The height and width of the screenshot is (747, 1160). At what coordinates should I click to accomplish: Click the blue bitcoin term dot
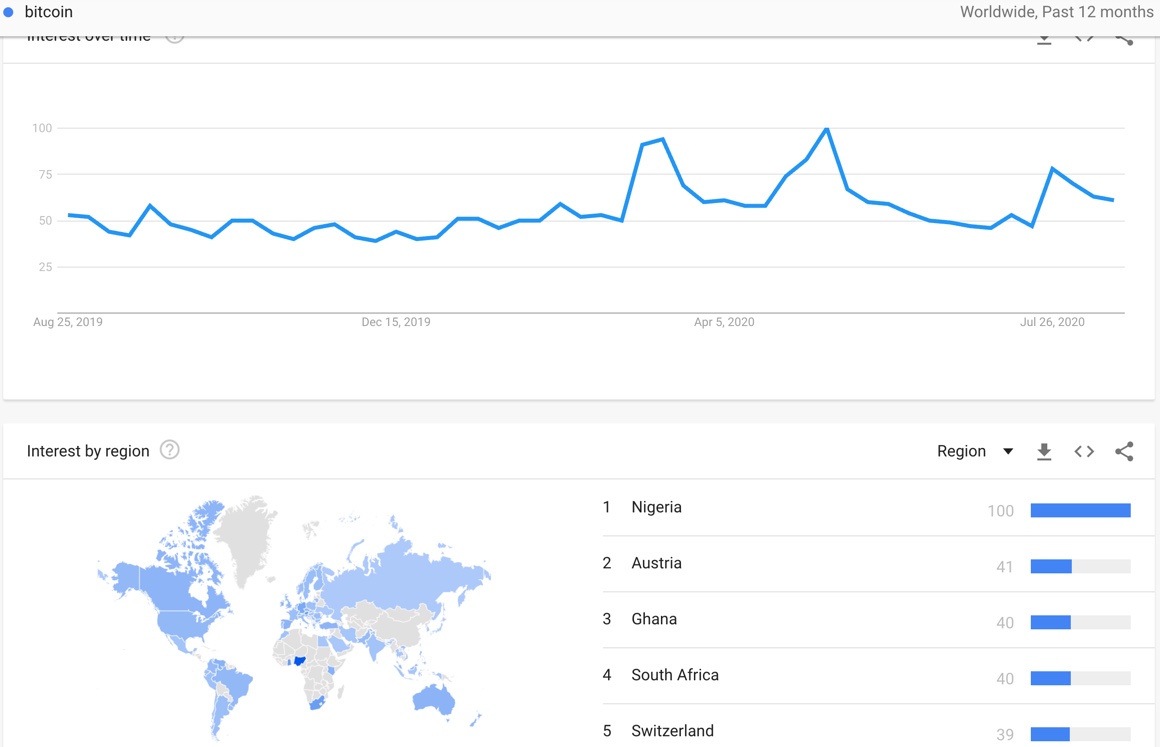point(8,12)
